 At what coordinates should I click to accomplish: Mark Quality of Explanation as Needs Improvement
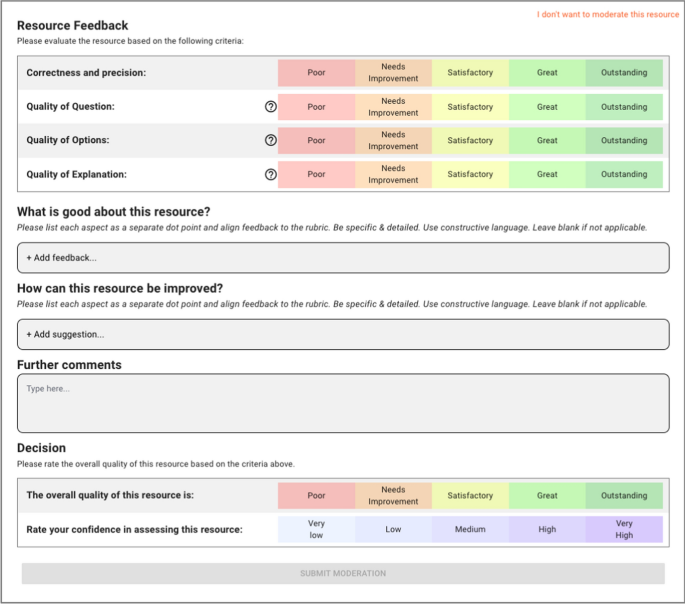click(393, 174)
